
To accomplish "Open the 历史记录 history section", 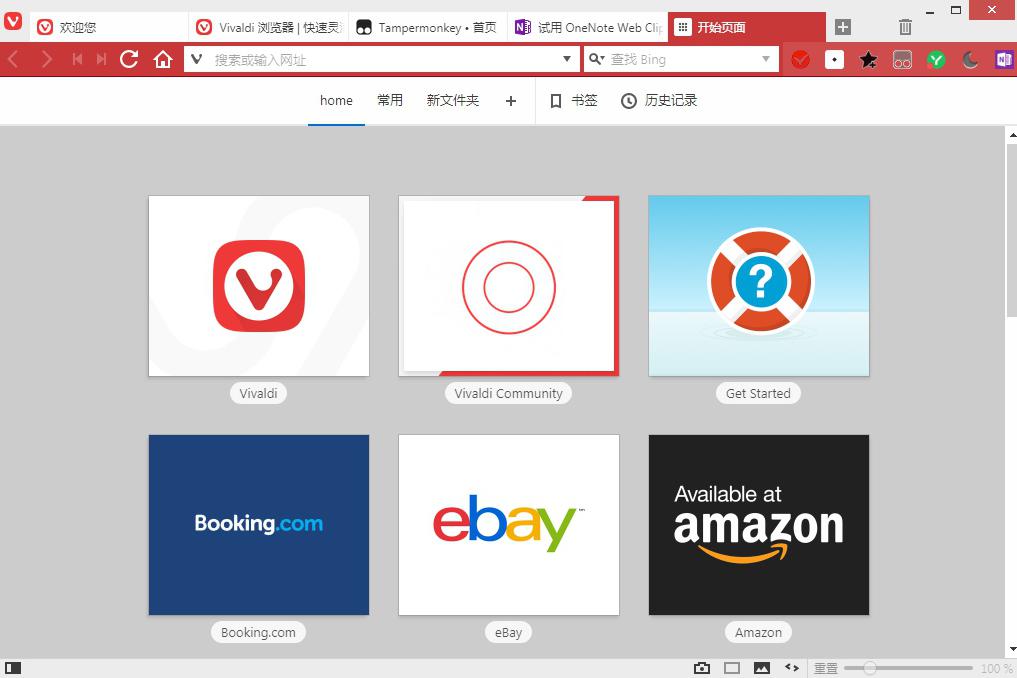I will click(x=659, y=101).
